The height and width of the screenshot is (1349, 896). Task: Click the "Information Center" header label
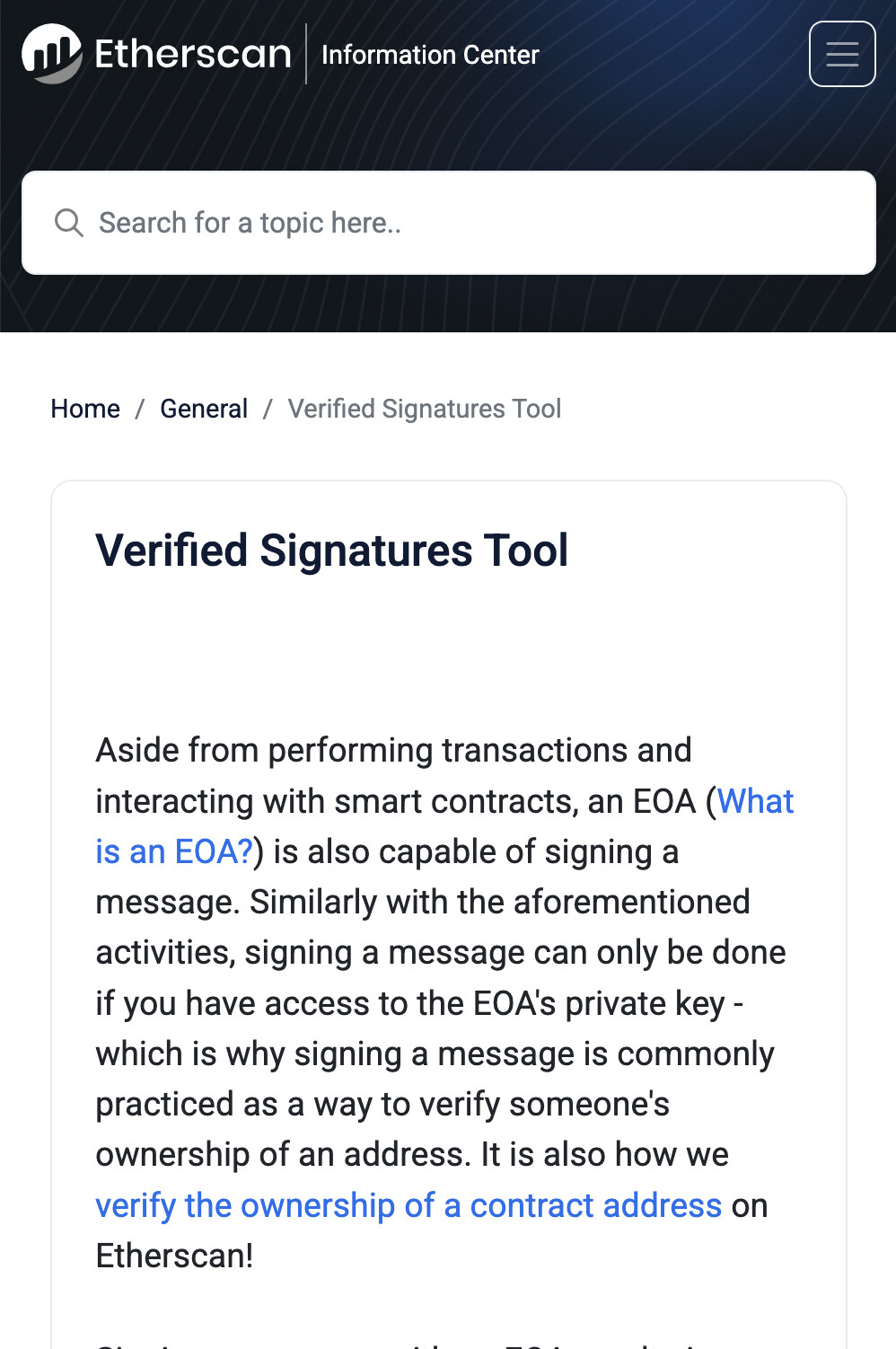tap(430, 55)
